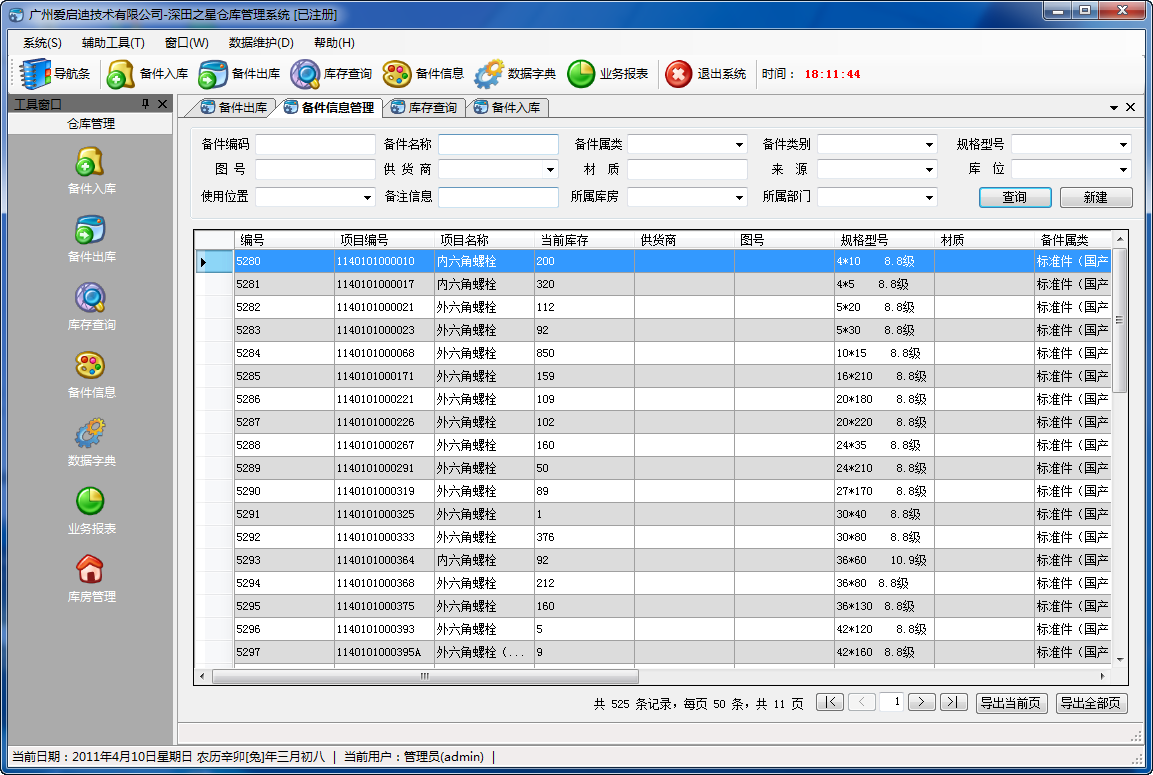Expand the 使用位置 dropdown
The image size is (1153, 775).
[x=367, y=197]
